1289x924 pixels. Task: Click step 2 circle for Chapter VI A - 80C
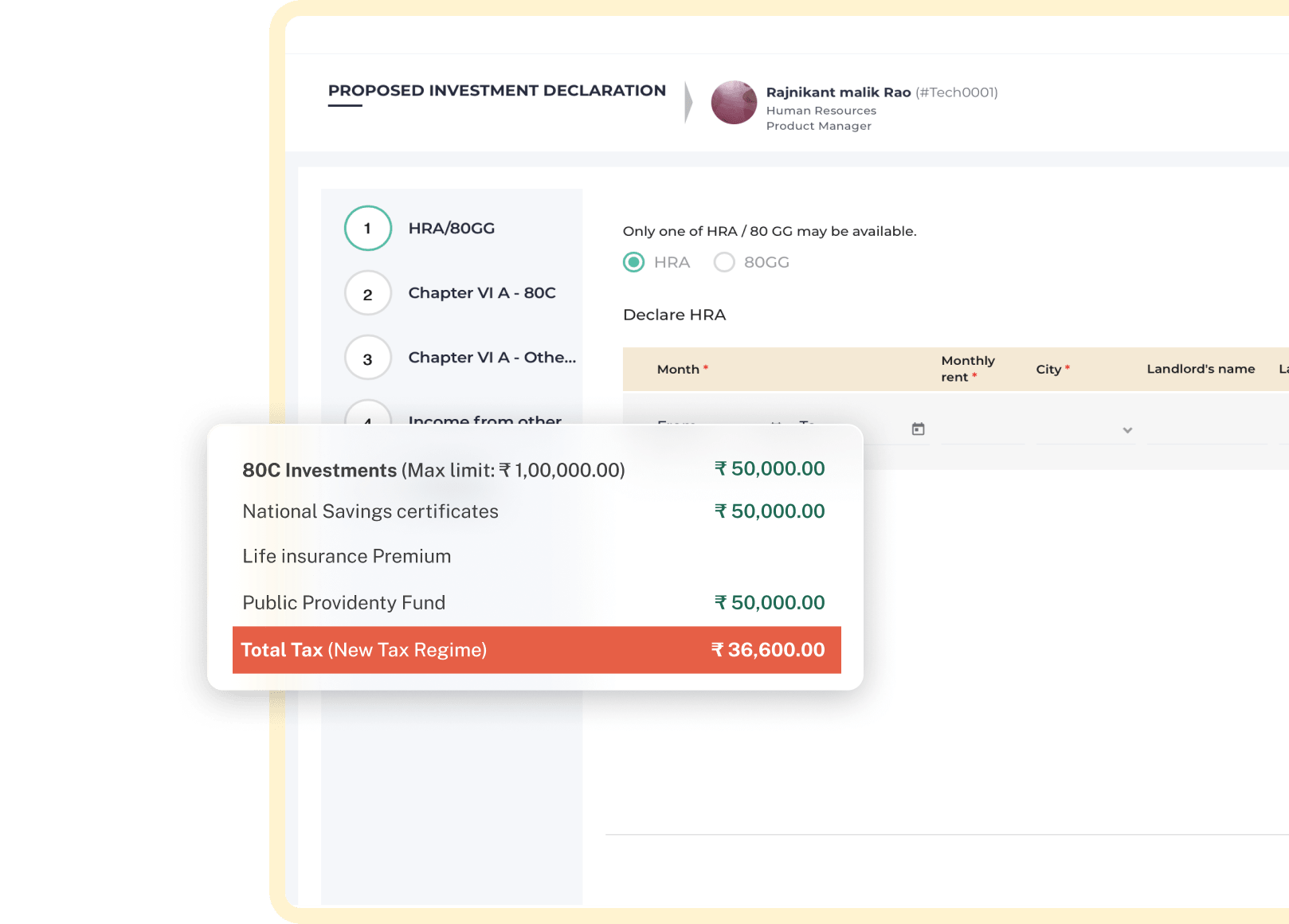point(367,293)
